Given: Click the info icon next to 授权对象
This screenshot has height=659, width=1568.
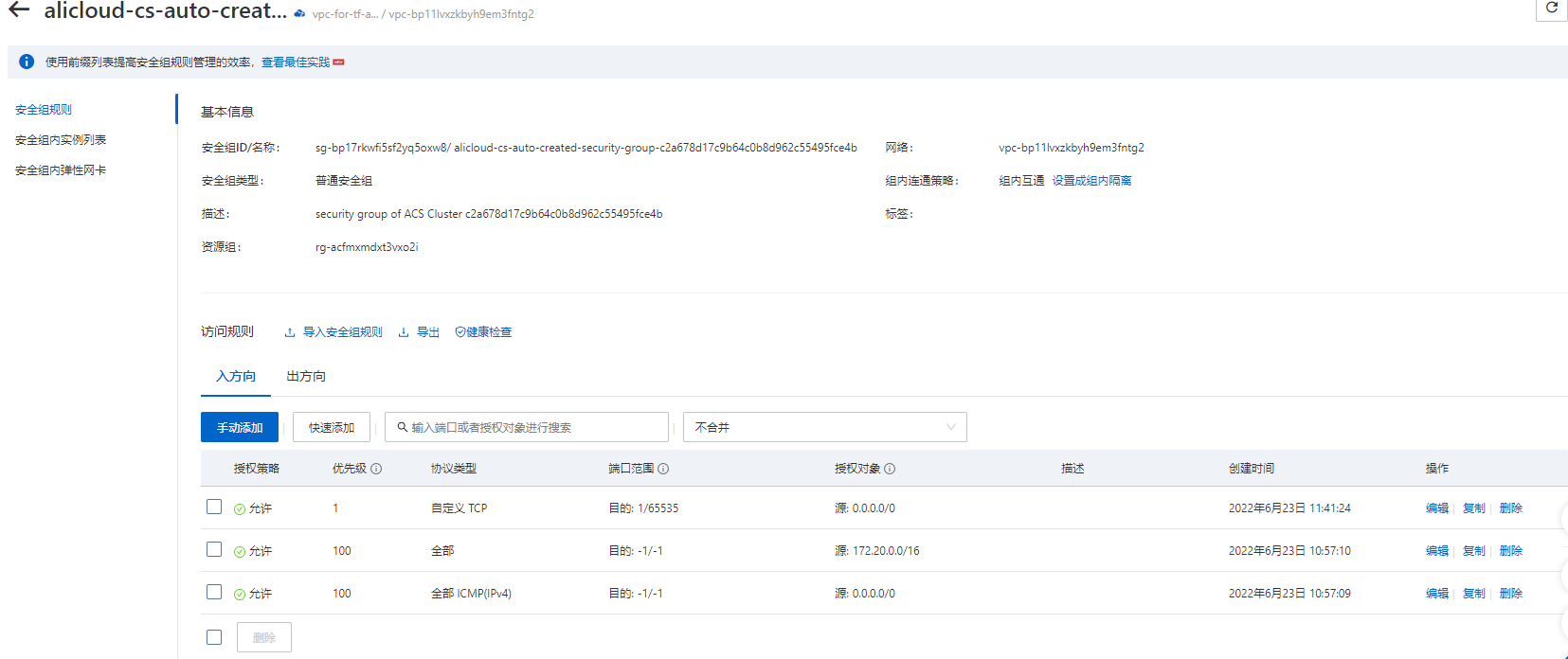Looking at the screenshot, I should tap(890, 469).
